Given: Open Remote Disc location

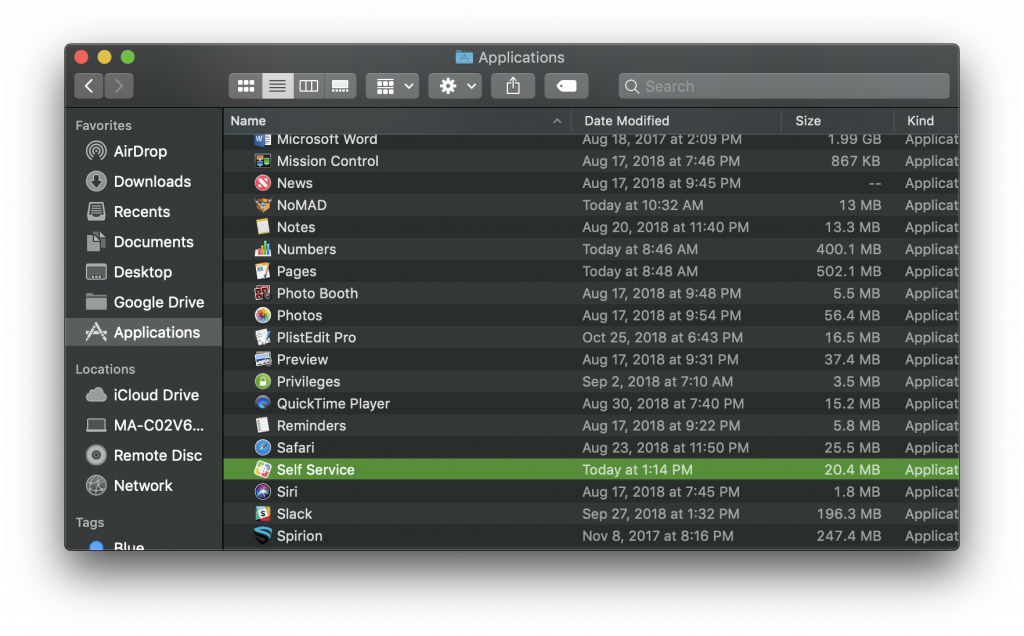Looking at the screenshot, I should click(144, 455).
